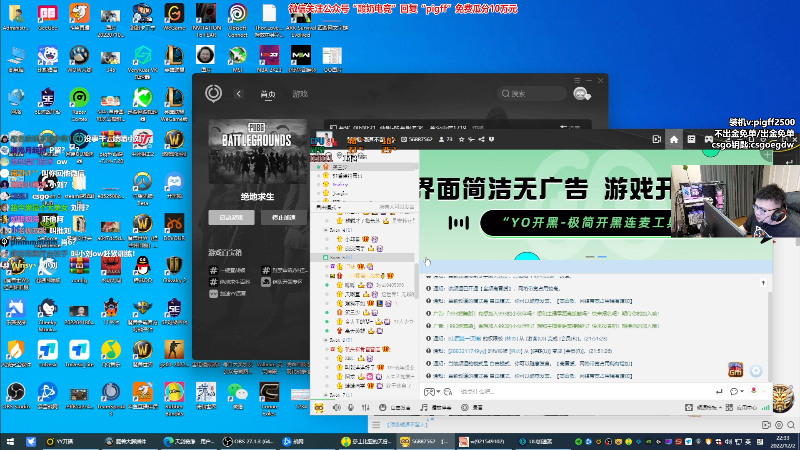Open the OBS Studio desktop icon

click(16, 396)
